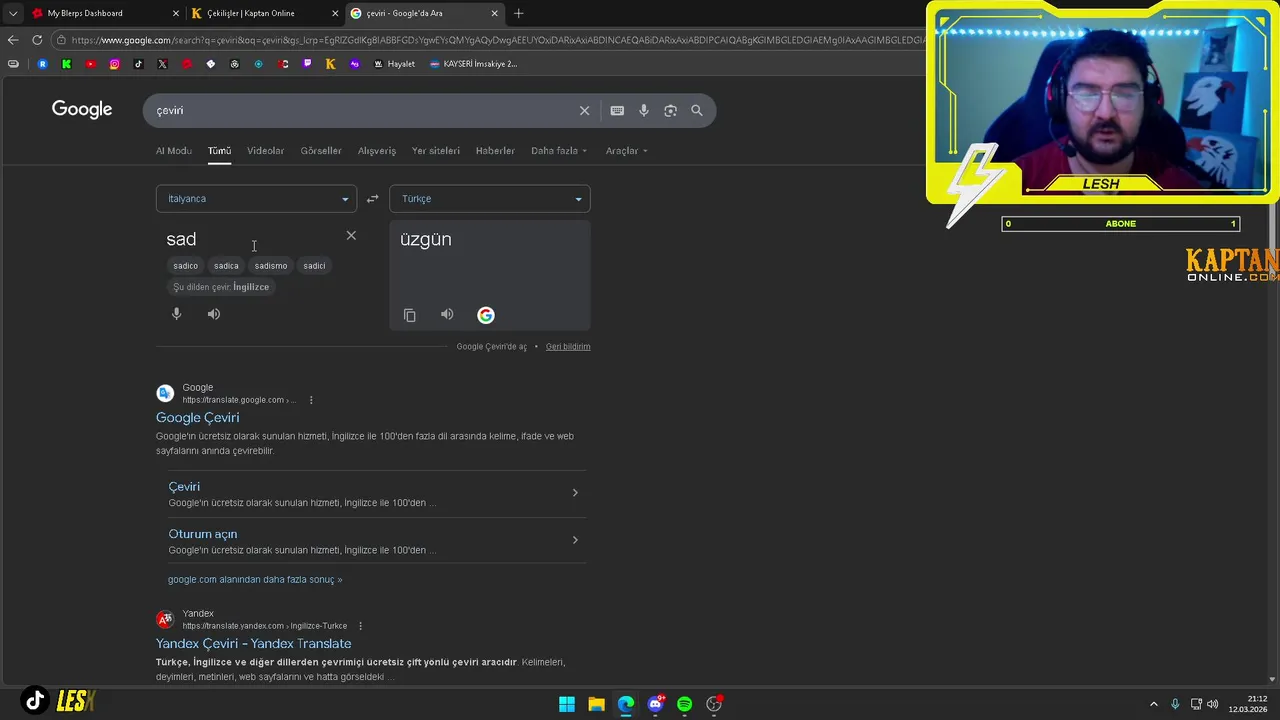1280x720 pixels.
Task: Switch to Videolar tab
Action: 265,151
